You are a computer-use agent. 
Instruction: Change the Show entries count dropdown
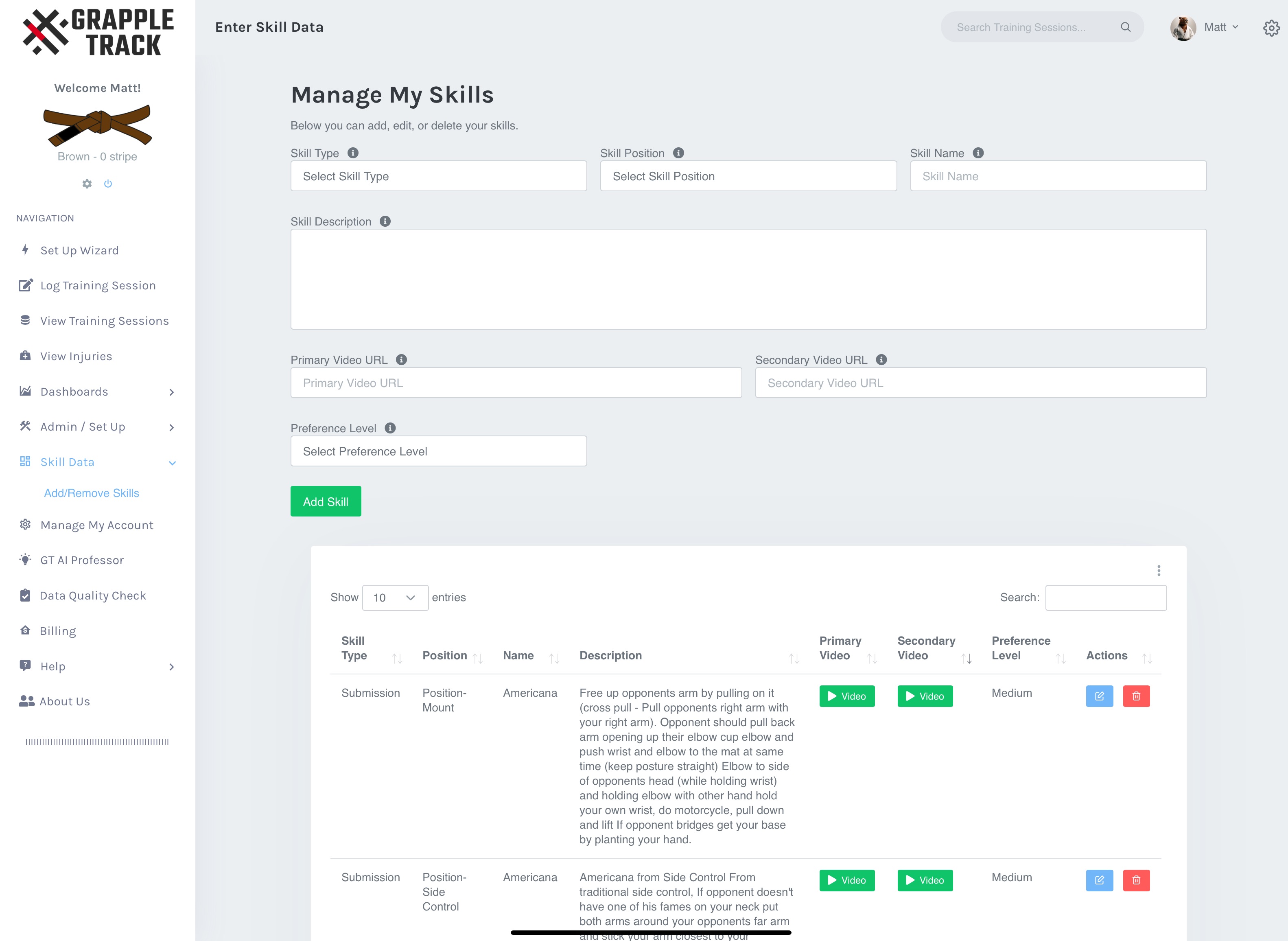[395, 597]
